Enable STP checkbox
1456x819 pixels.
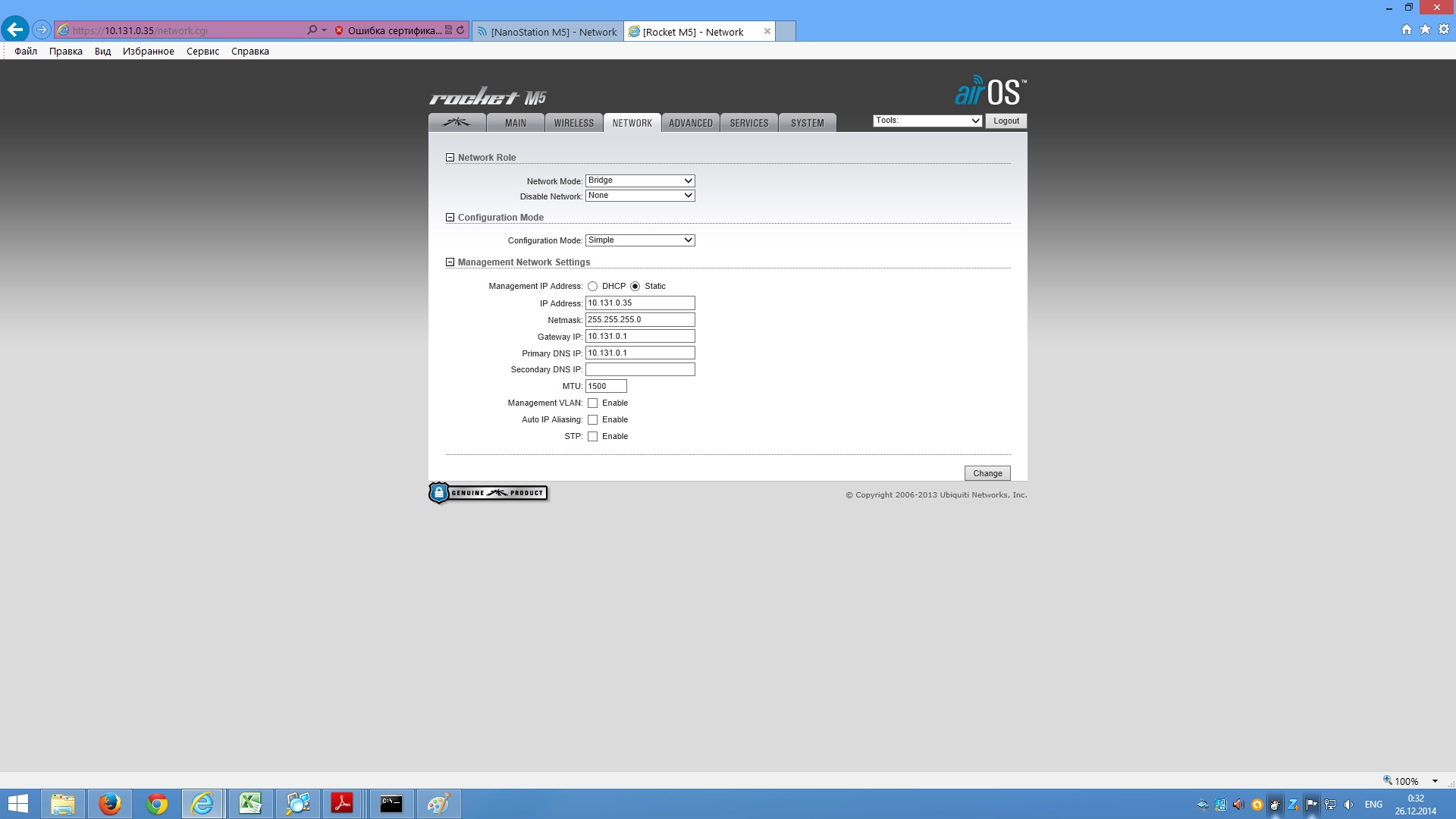592,437
